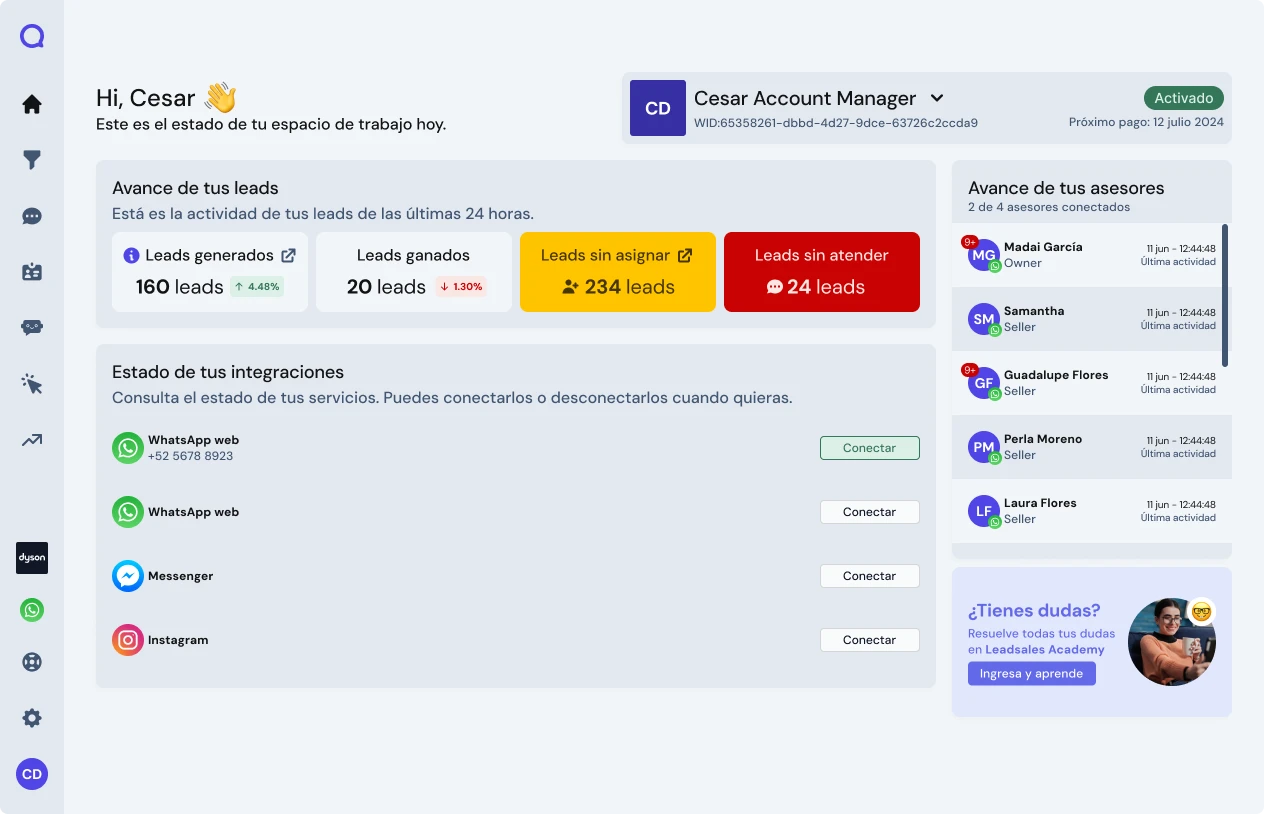The image size is (1264, 814).
Task: Connect WhatsApp web +52 5678 8923
Action: coord(869,448)
